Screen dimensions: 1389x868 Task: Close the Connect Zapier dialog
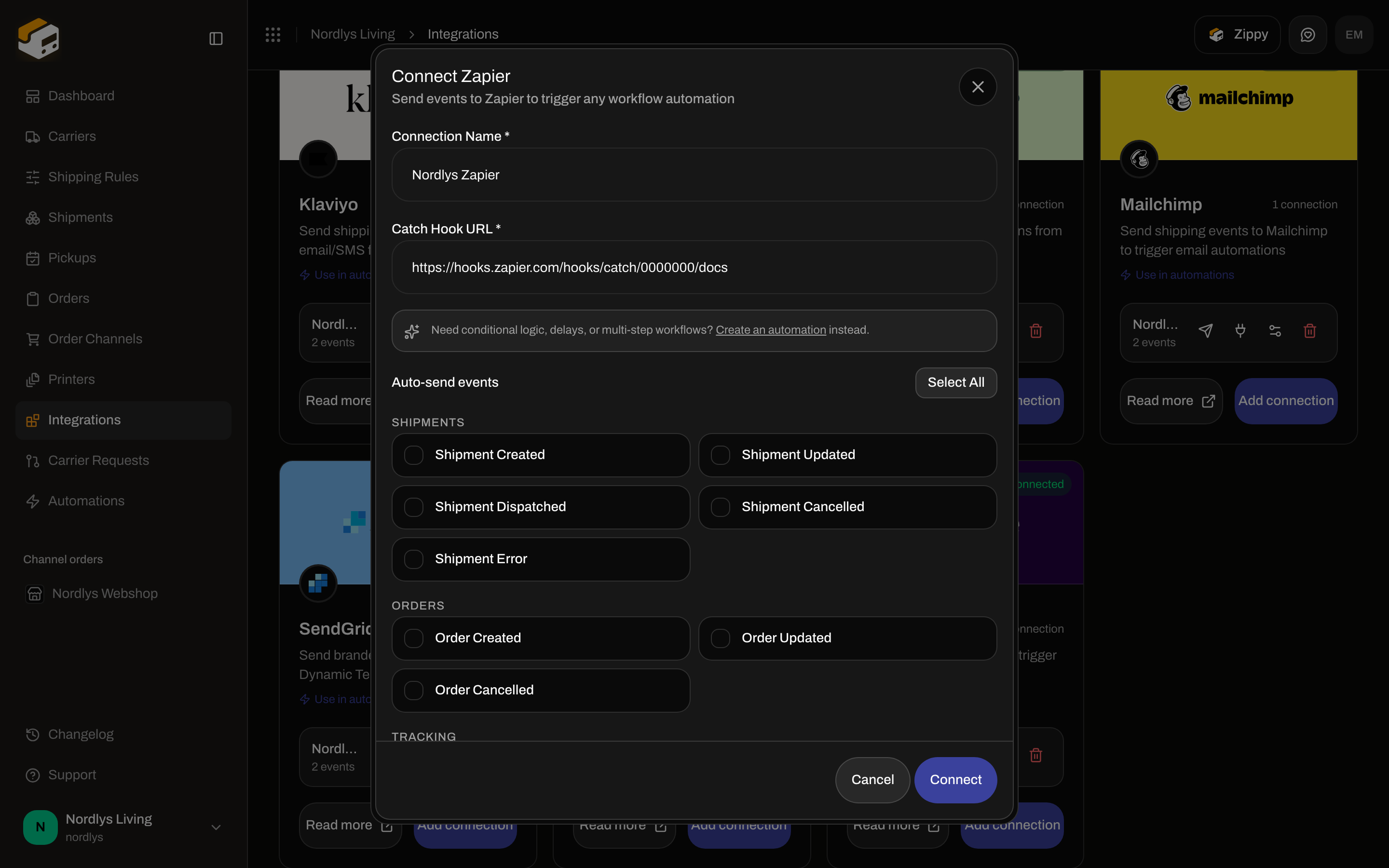tap(978, 87)
